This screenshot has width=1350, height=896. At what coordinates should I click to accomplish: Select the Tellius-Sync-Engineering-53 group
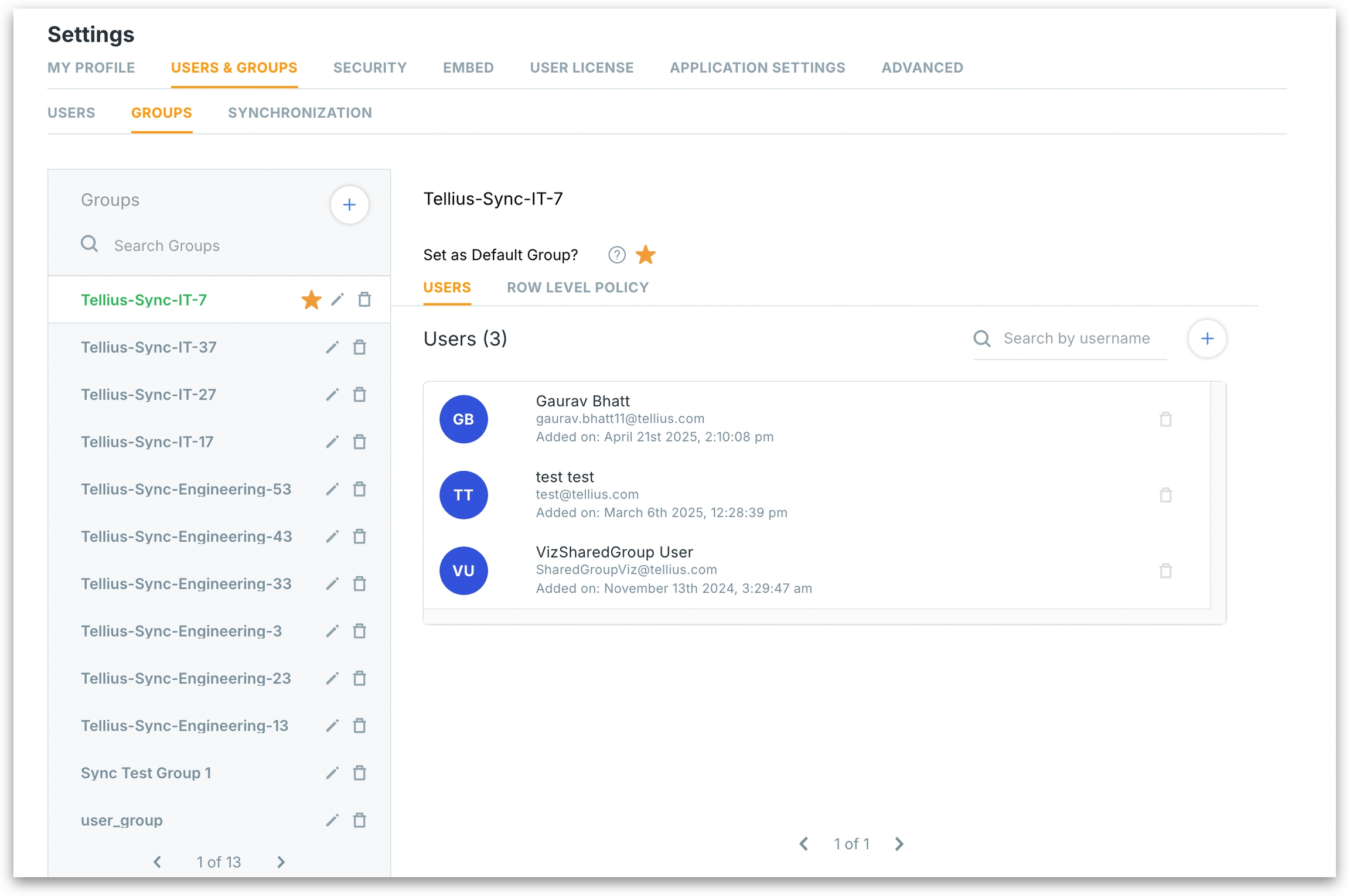coord(186,489)
